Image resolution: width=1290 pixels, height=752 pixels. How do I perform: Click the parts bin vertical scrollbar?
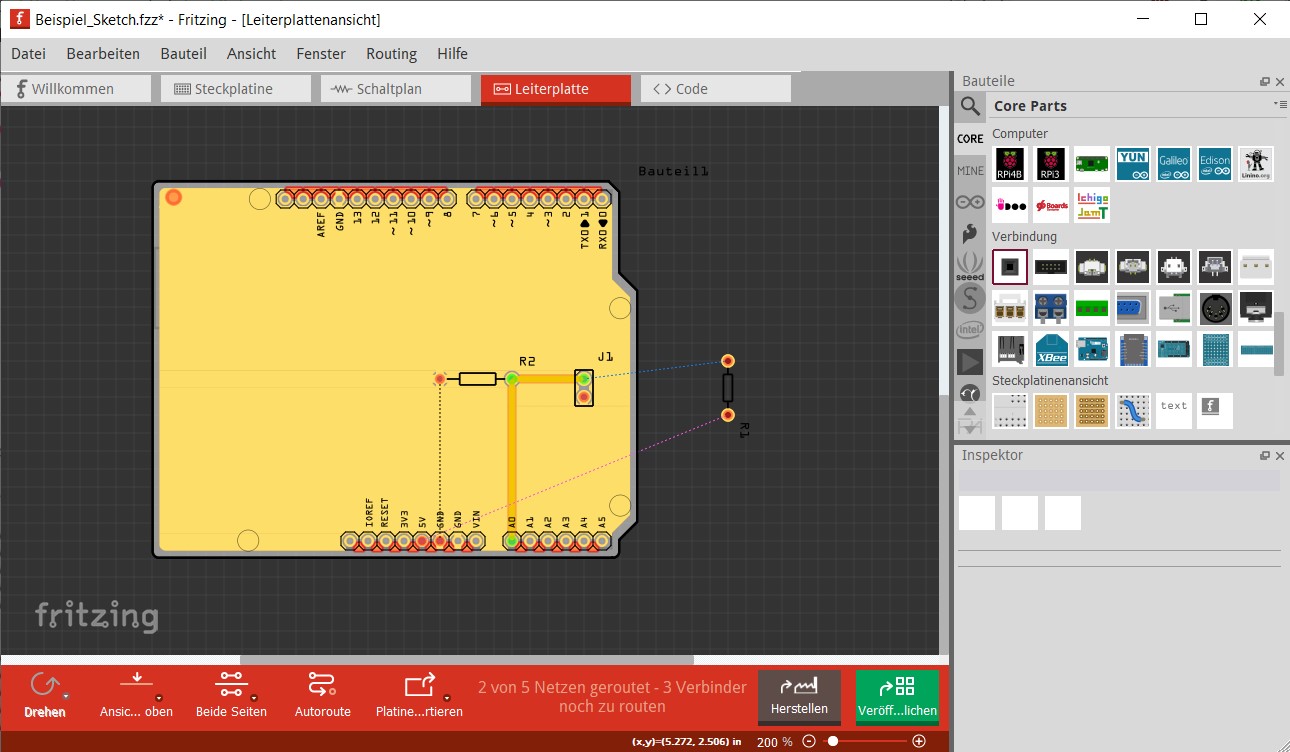click(1279, 343)
